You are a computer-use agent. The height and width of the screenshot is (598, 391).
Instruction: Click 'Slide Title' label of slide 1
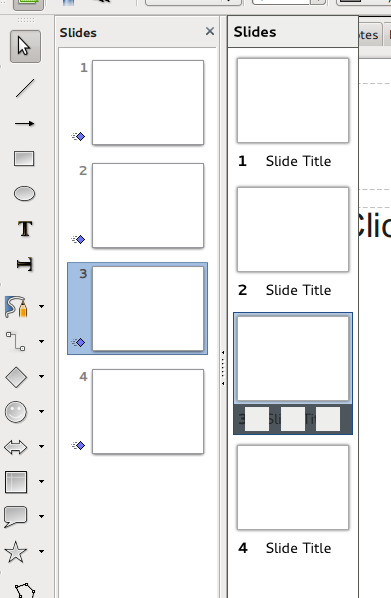(x=298, y=161)
